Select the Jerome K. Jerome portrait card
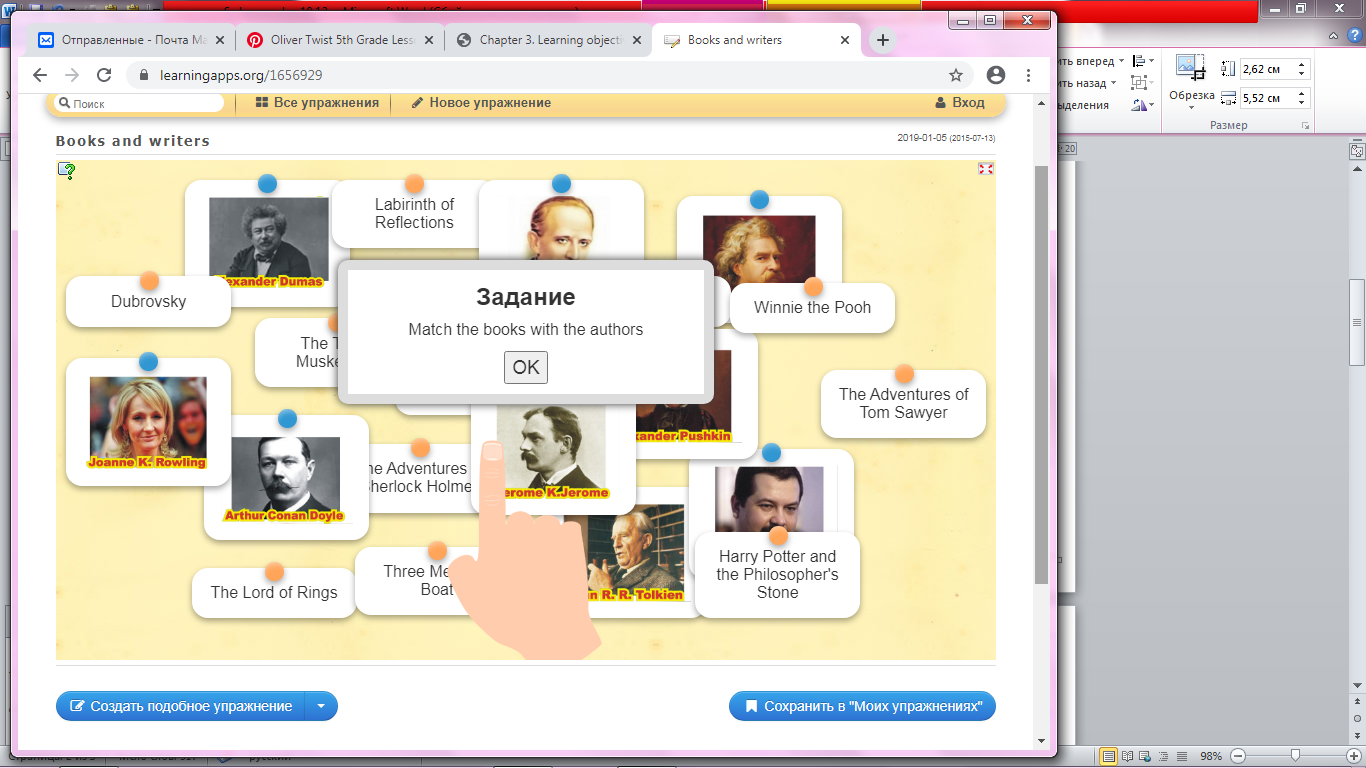1366x768 pixels. click(x=553, y=452)
